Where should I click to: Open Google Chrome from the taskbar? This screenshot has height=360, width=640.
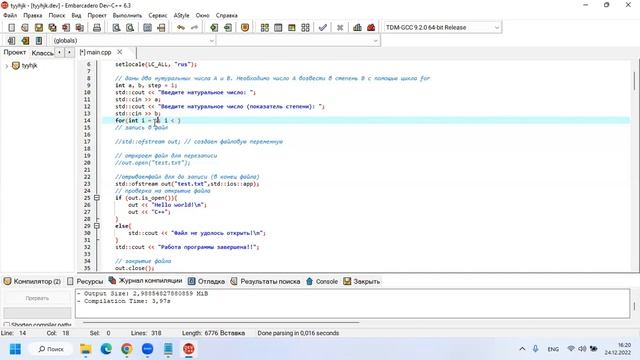coord(127,349)
